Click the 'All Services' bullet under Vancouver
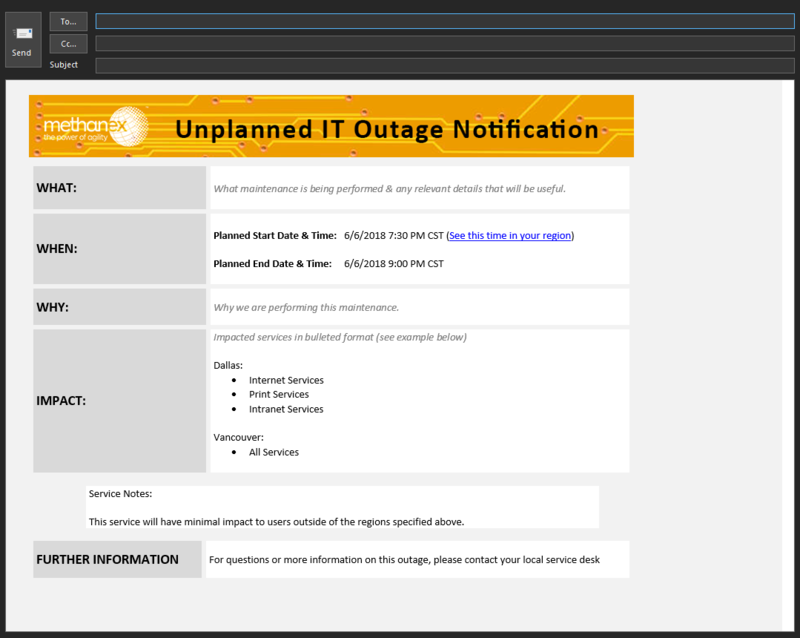This screenshot has width=800, height=638. (273, 451)
